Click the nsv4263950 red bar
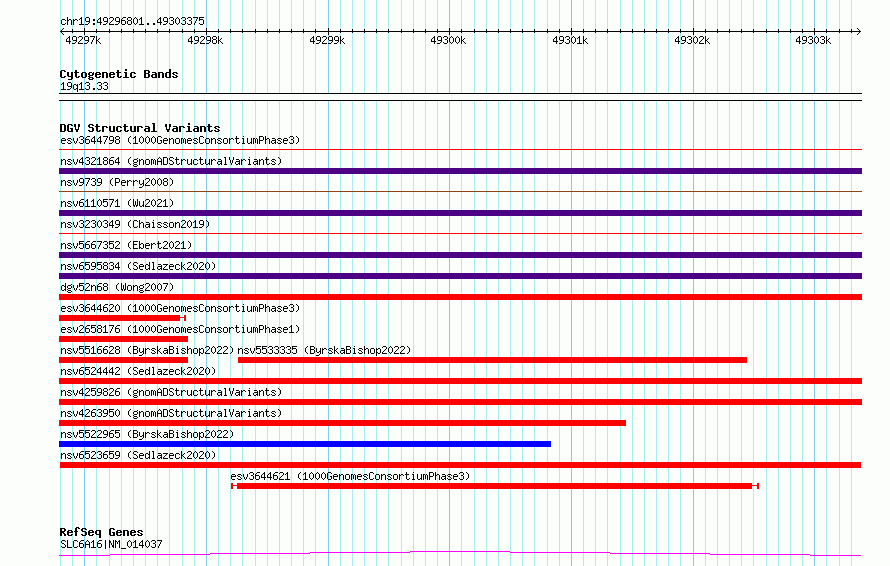This screenshot has height=566, width=890. coord(342,423)
